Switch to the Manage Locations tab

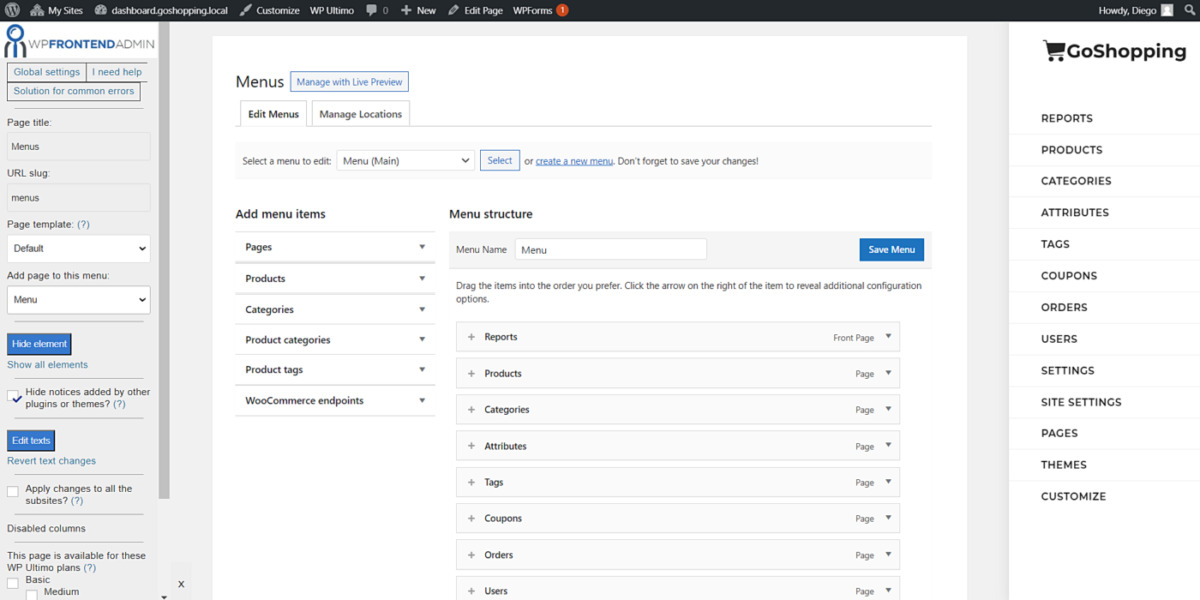(x=360, y=113)
